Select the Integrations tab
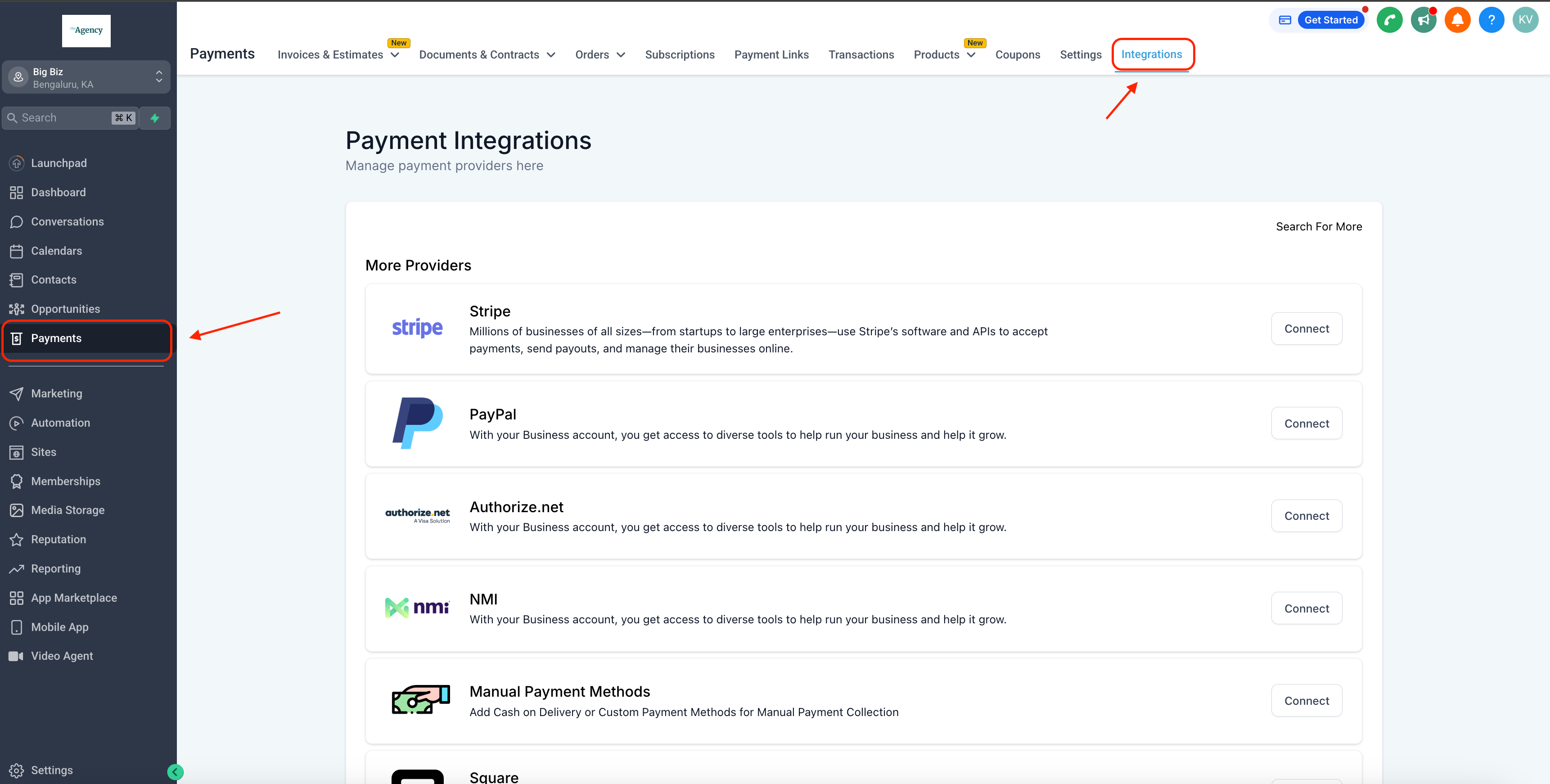 1152,53
